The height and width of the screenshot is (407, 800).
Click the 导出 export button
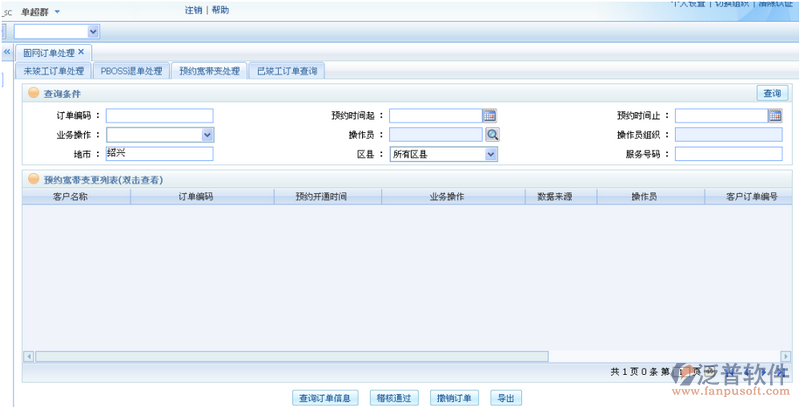(x=507, y=398)
